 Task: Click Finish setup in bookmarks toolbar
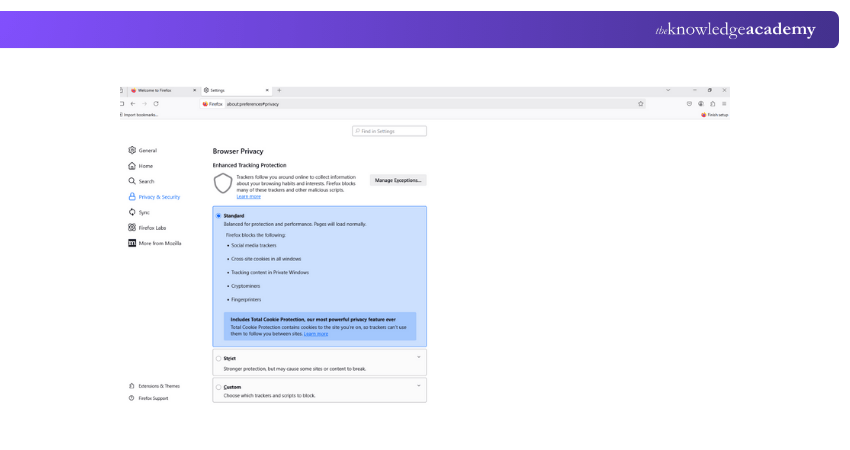(x=715, y=115)
